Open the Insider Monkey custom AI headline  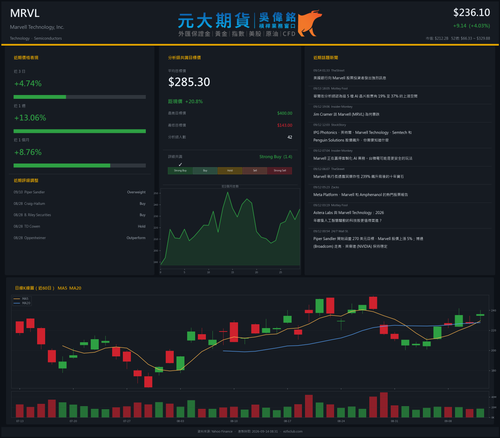click(363, 158)
